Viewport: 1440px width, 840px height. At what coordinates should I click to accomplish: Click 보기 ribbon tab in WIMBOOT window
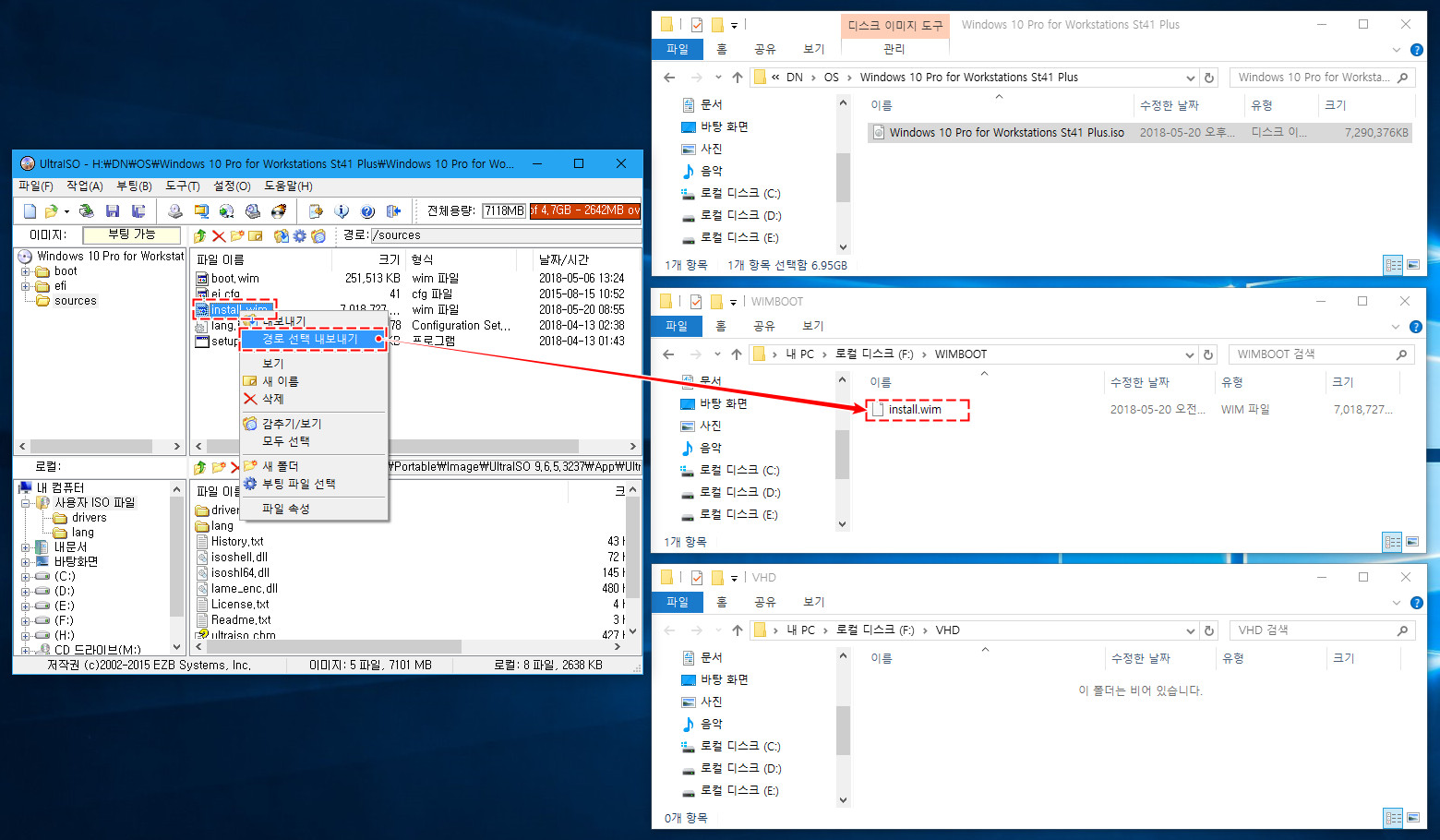click(x=812, y=326)
